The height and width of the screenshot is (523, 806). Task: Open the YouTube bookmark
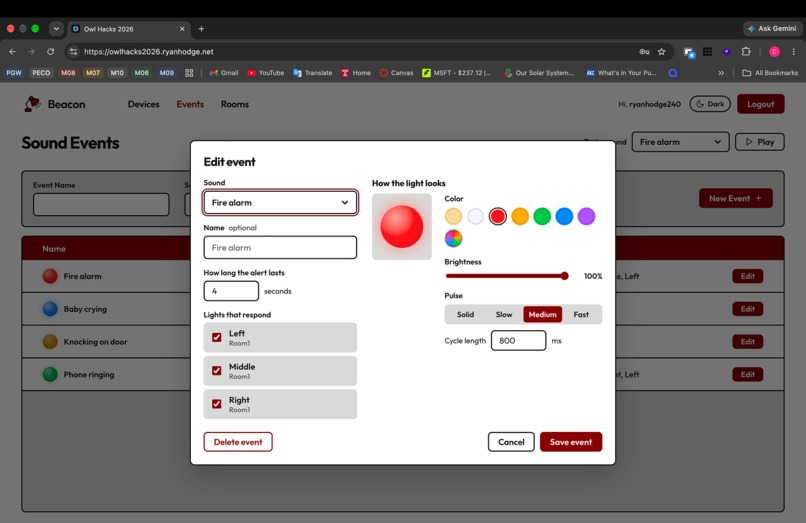tap(266, 73)
